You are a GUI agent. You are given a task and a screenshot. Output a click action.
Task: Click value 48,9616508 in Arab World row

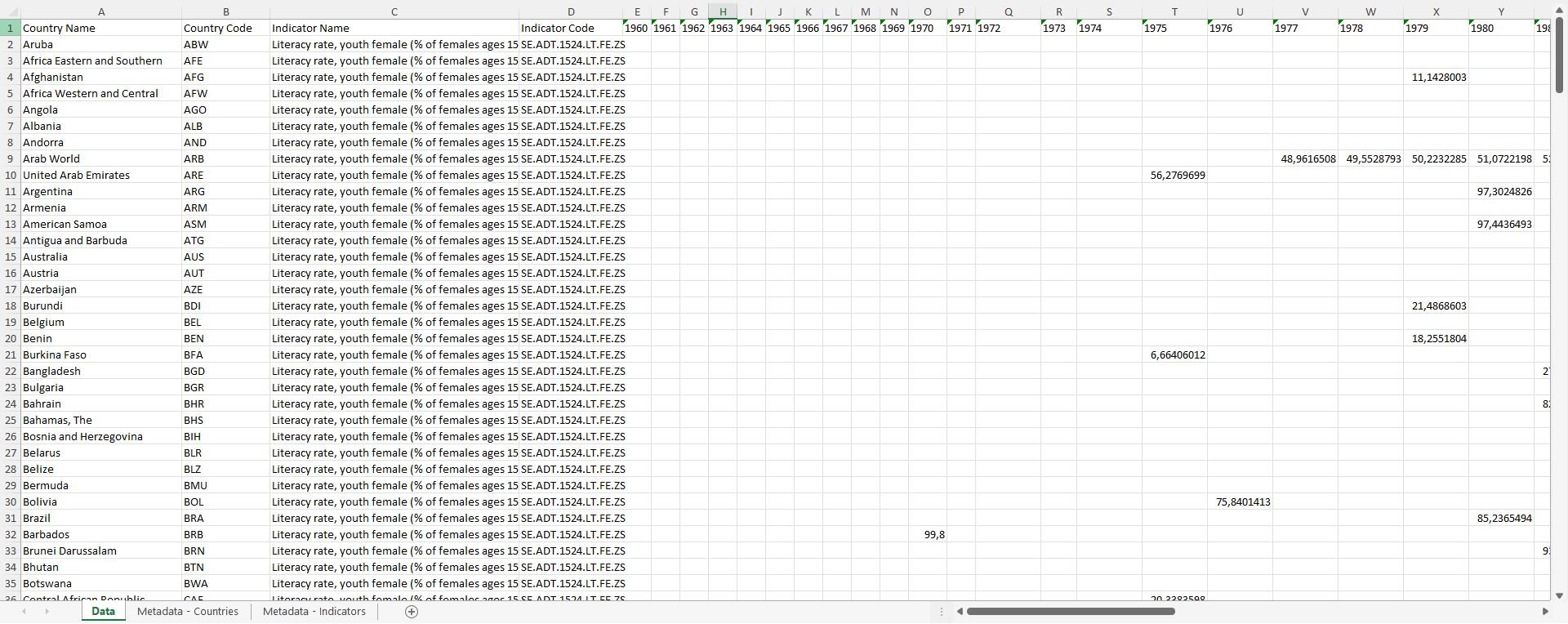(1305, 158)
